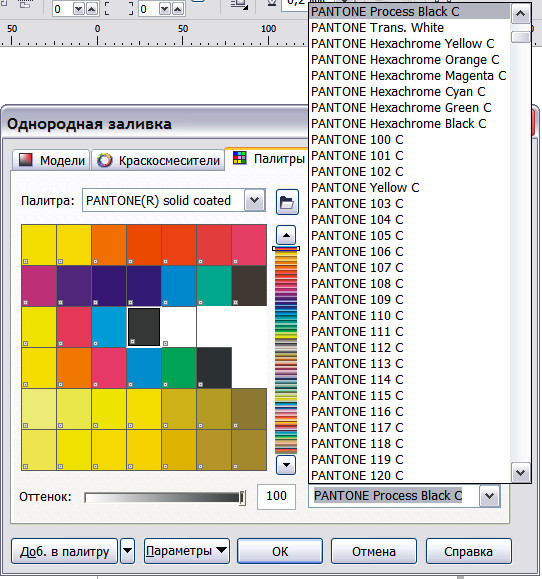Click first toolbar numeric field showing 0

click(62, 8)
